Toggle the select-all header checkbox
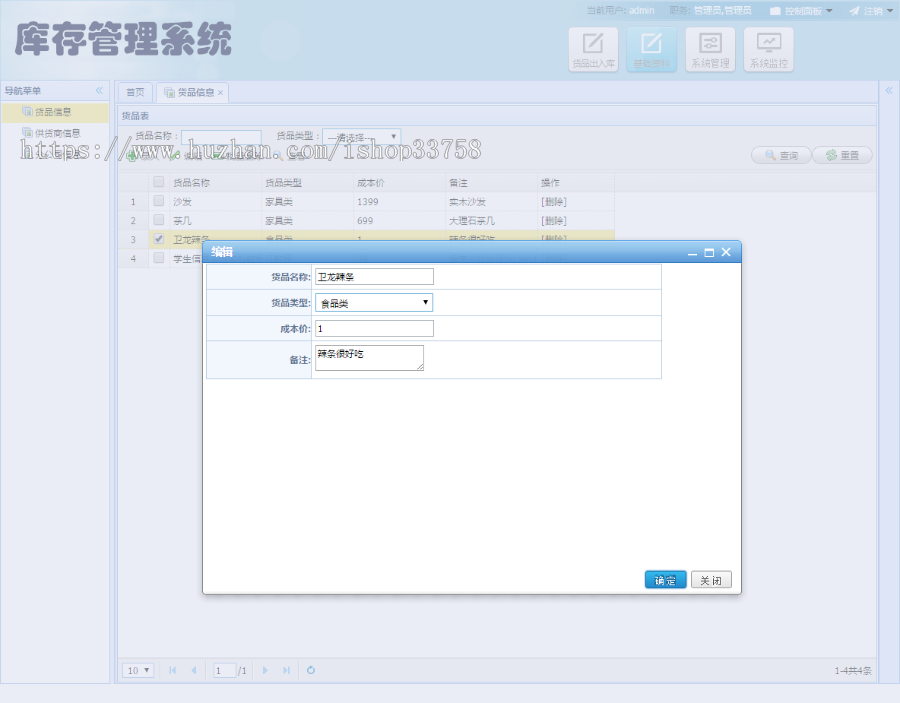The image size is (900, 703). 158,181
